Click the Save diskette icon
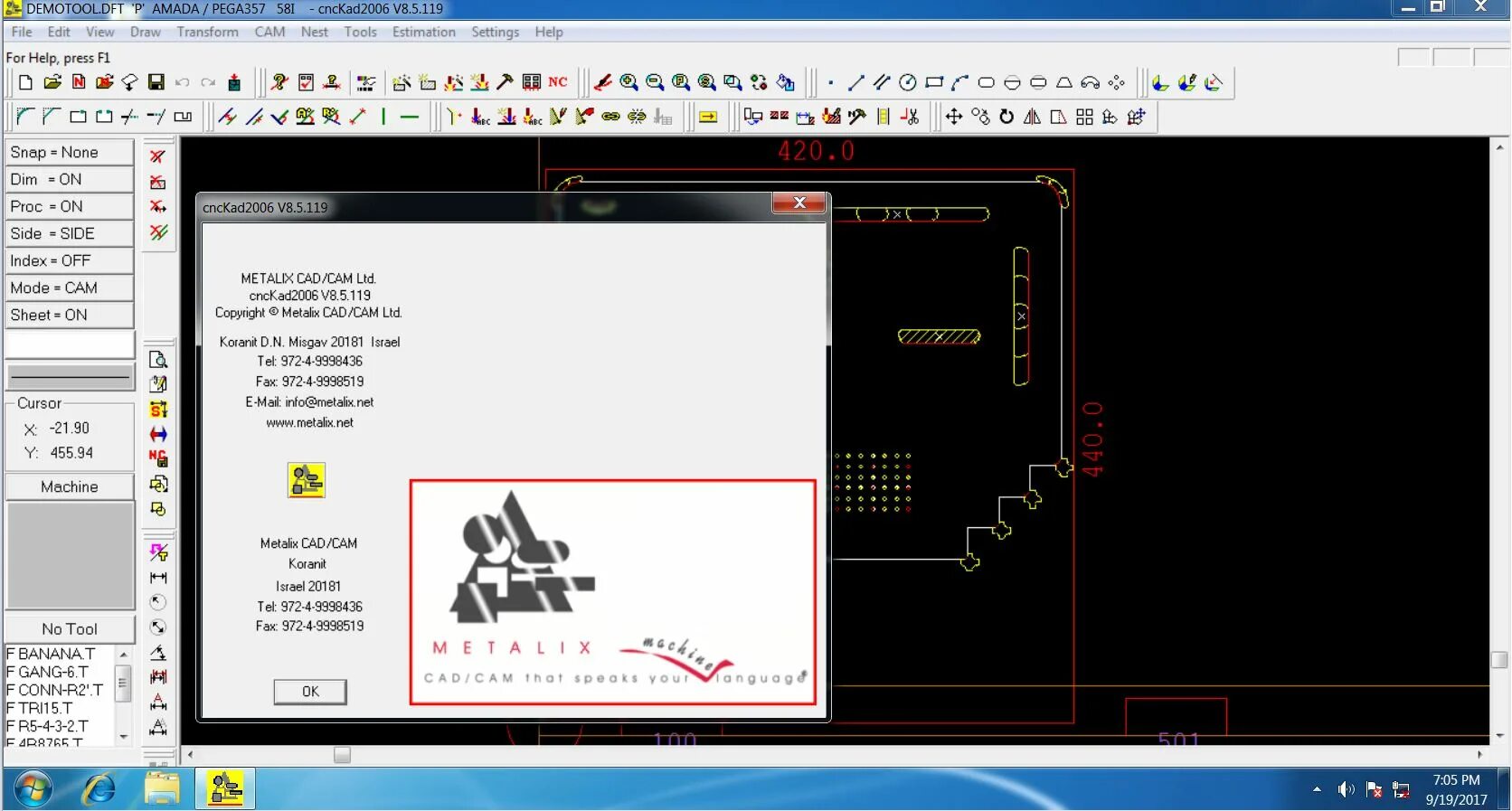Screen dimensions: 1512x811 pyautogui.click(x=156, y=82)
